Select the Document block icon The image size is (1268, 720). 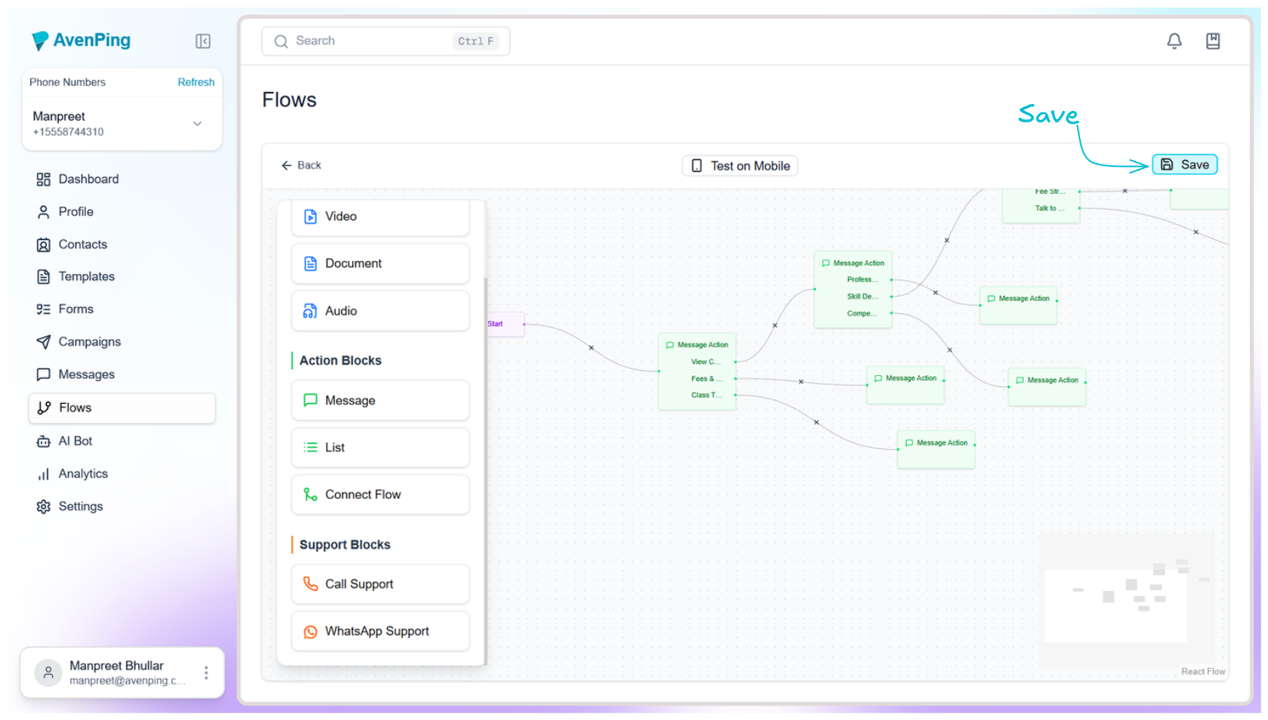point(311,263)
